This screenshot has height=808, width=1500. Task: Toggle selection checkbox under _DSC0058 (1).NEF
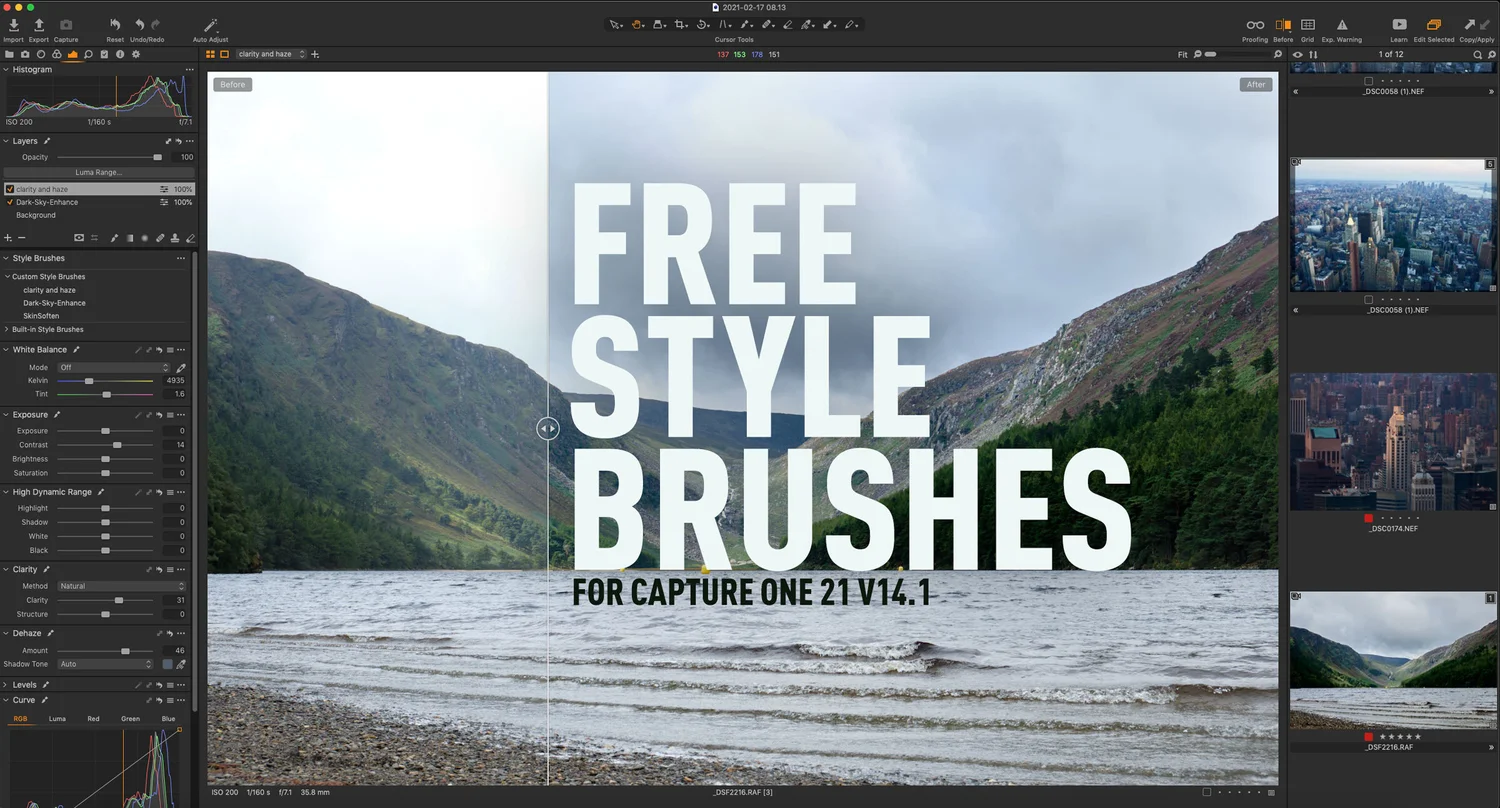pos(1369,299)
